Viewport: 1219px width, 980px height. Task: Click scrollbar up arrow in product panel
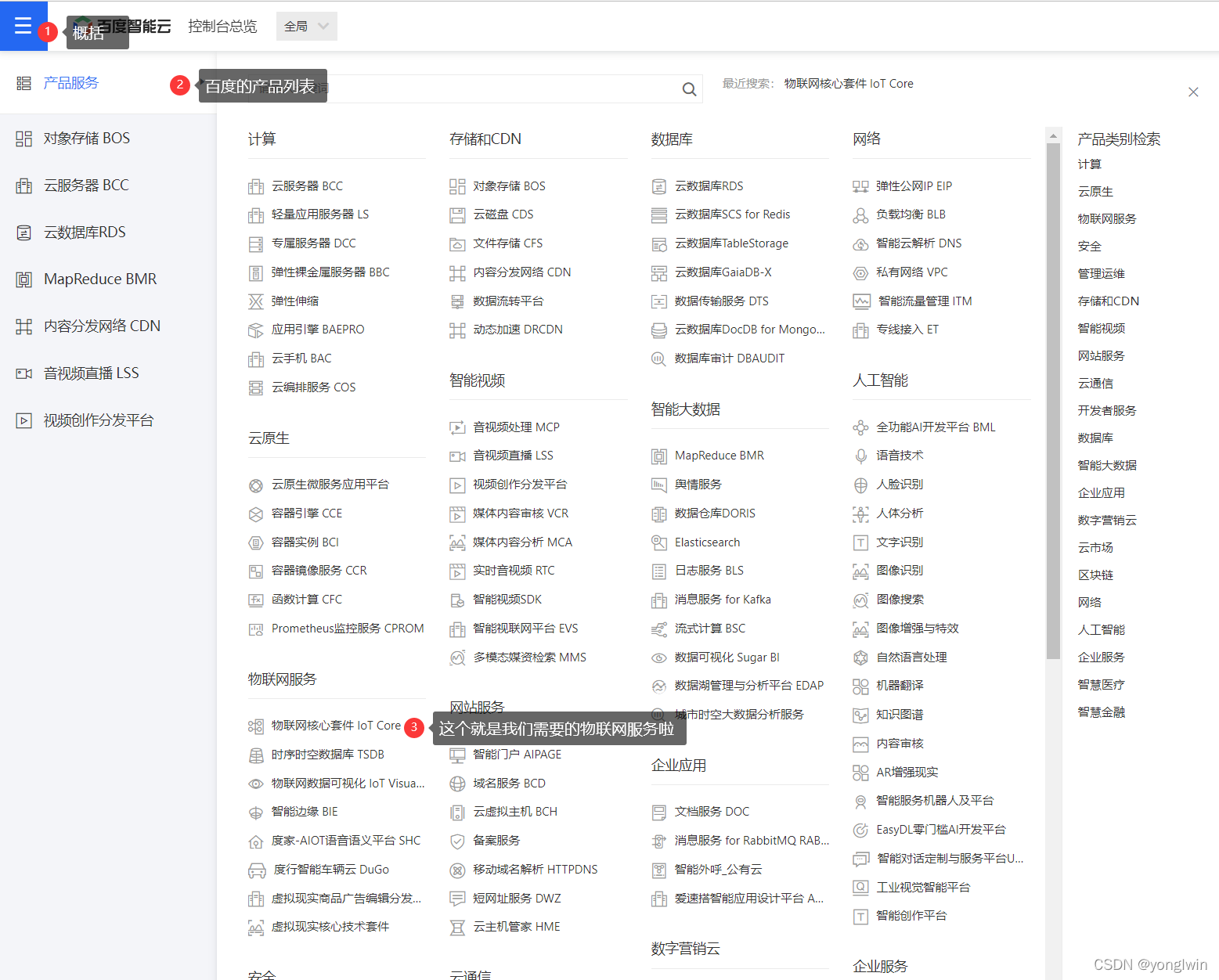[x=1053, y=136]
